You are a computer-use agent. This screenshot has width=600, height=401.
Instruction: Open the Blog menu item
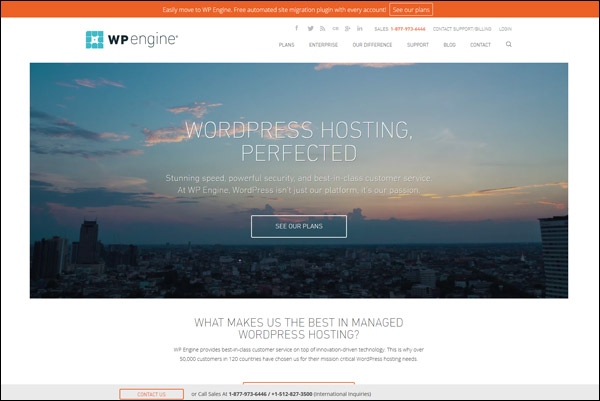pos(450,45)
